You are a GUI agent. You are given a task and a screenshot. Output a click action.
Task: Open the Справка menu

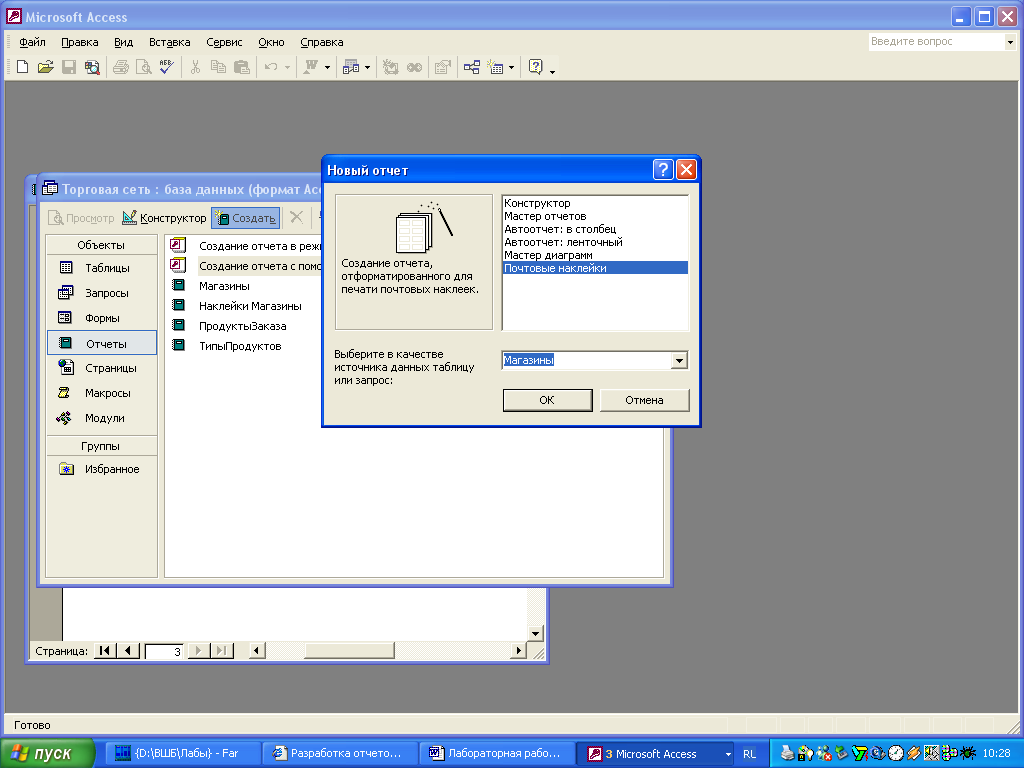322,42
